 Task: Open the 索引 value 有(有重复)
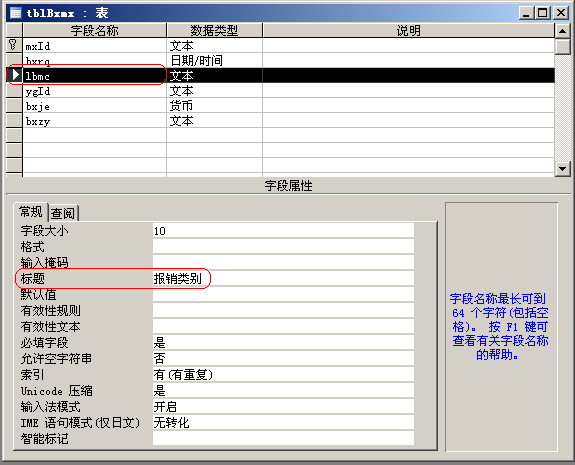283,374
